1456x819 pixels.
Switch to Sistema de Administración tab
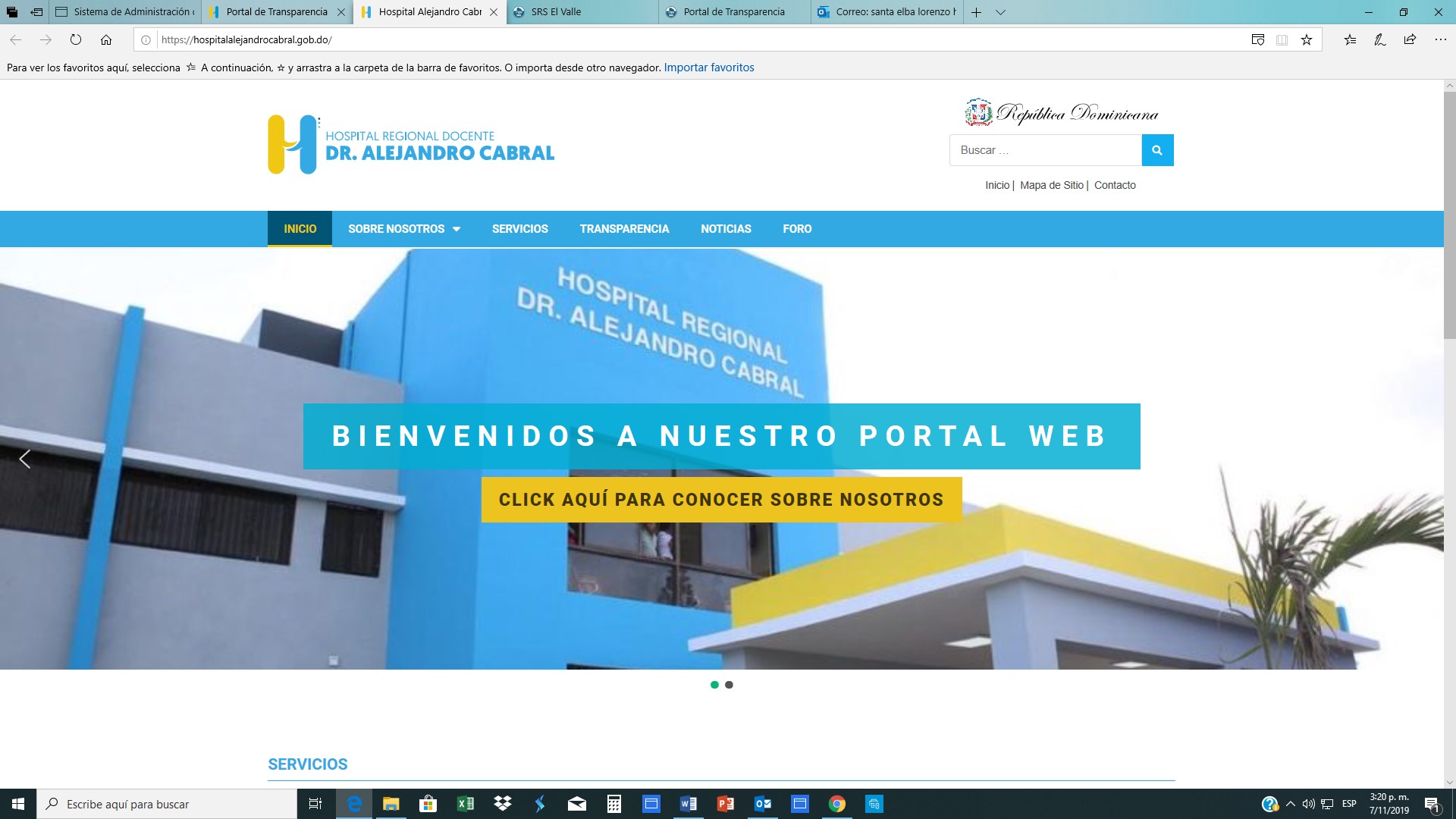click(x=125, y=12)
